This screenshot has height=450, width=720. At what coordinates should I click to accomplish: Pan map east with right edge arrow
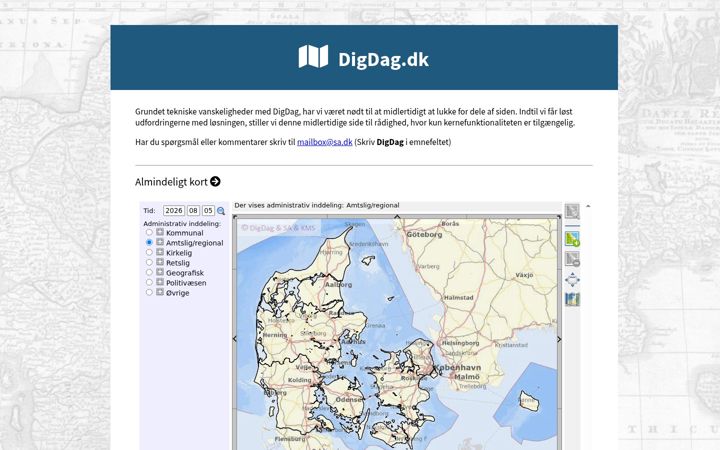559,339
